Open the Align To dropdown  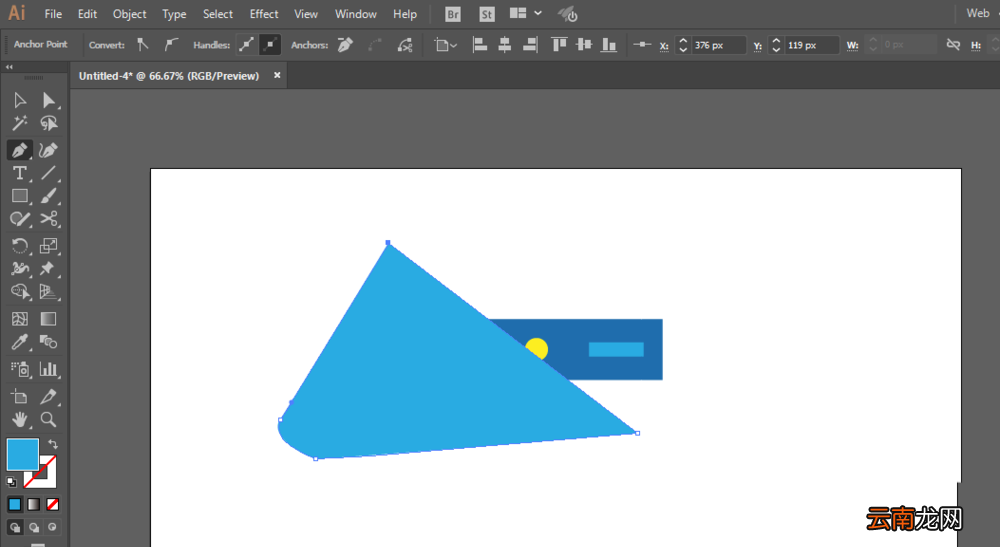click(x=446, y=45)
